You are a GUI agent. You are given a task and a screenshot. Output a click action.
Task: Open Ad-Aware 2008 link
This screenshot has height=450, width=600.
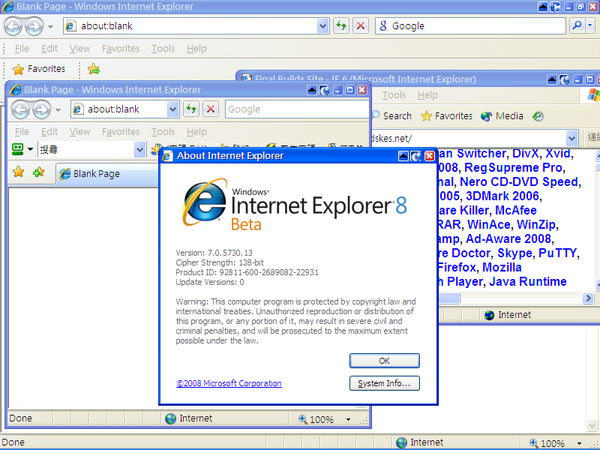pos(508,239)
